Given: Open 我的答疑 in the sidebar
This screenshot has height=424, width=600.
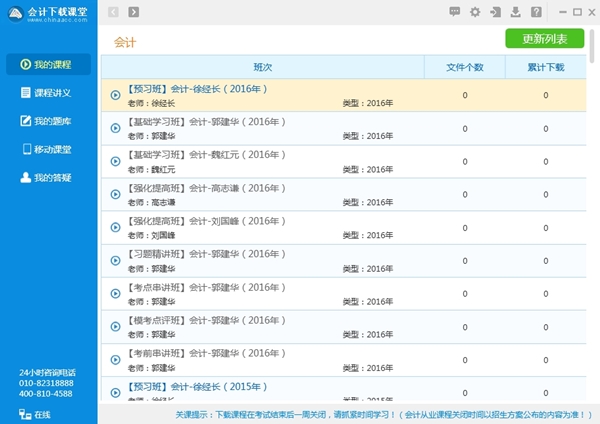Looking at the screenshot, I should 50,177.
